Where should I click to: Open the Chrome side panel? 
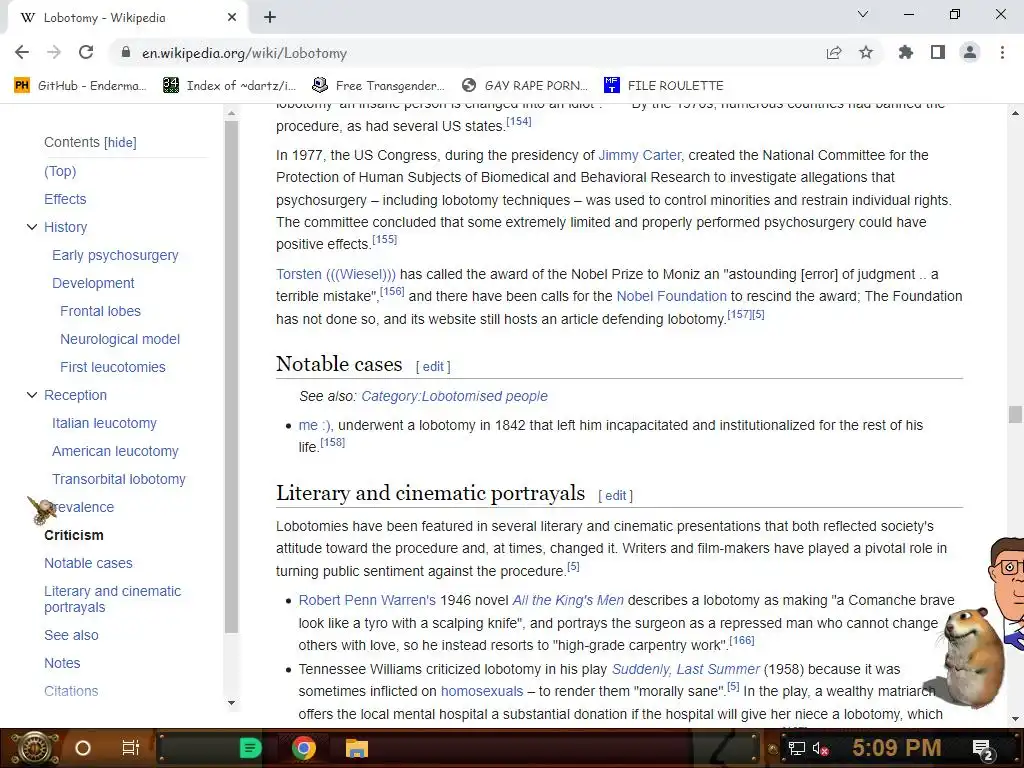click(x=938, y=53)
